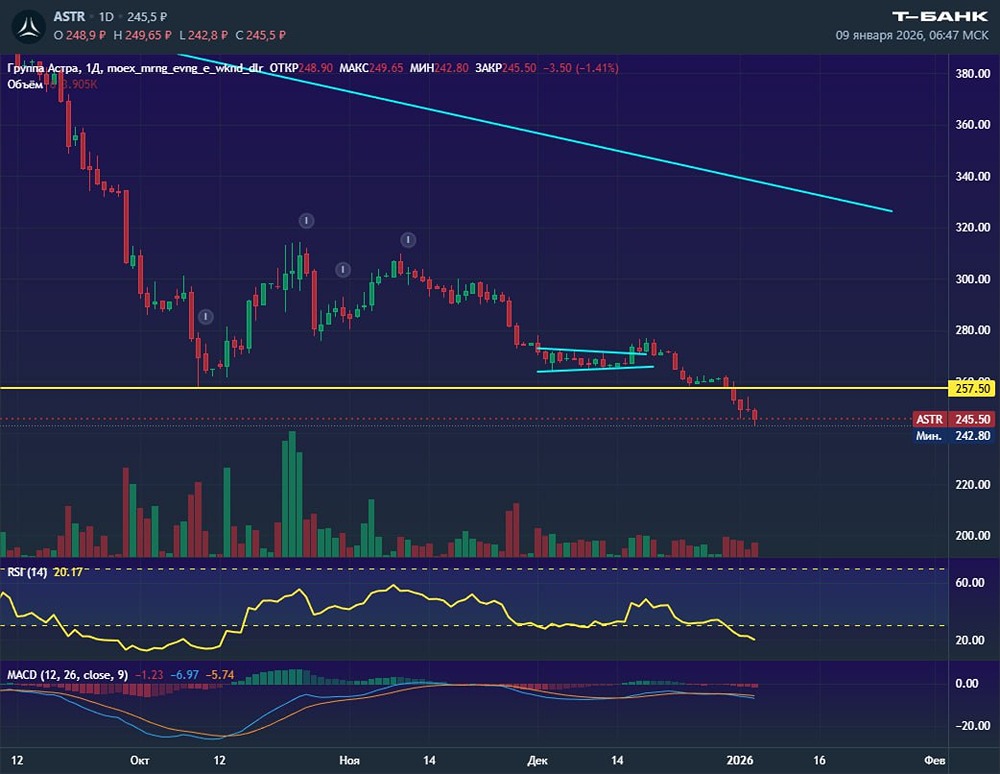
Task: Select the long cyan descending trendline
Action: [536, 133]
